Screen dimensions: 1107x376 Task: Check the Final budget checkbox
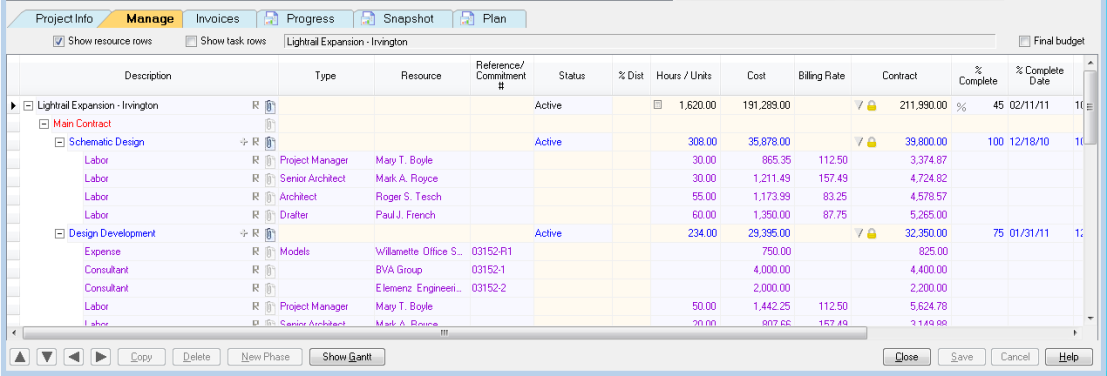[x=1024, y=42]
